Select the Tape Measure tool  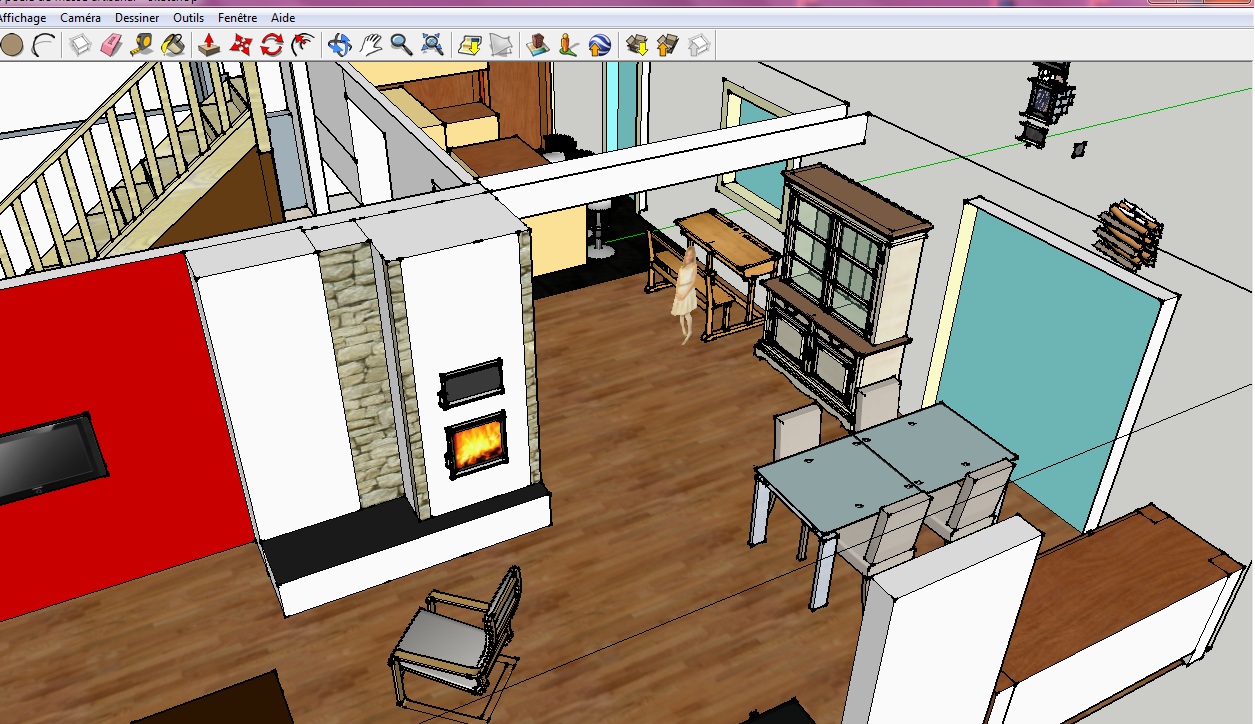tap(142, 45)
